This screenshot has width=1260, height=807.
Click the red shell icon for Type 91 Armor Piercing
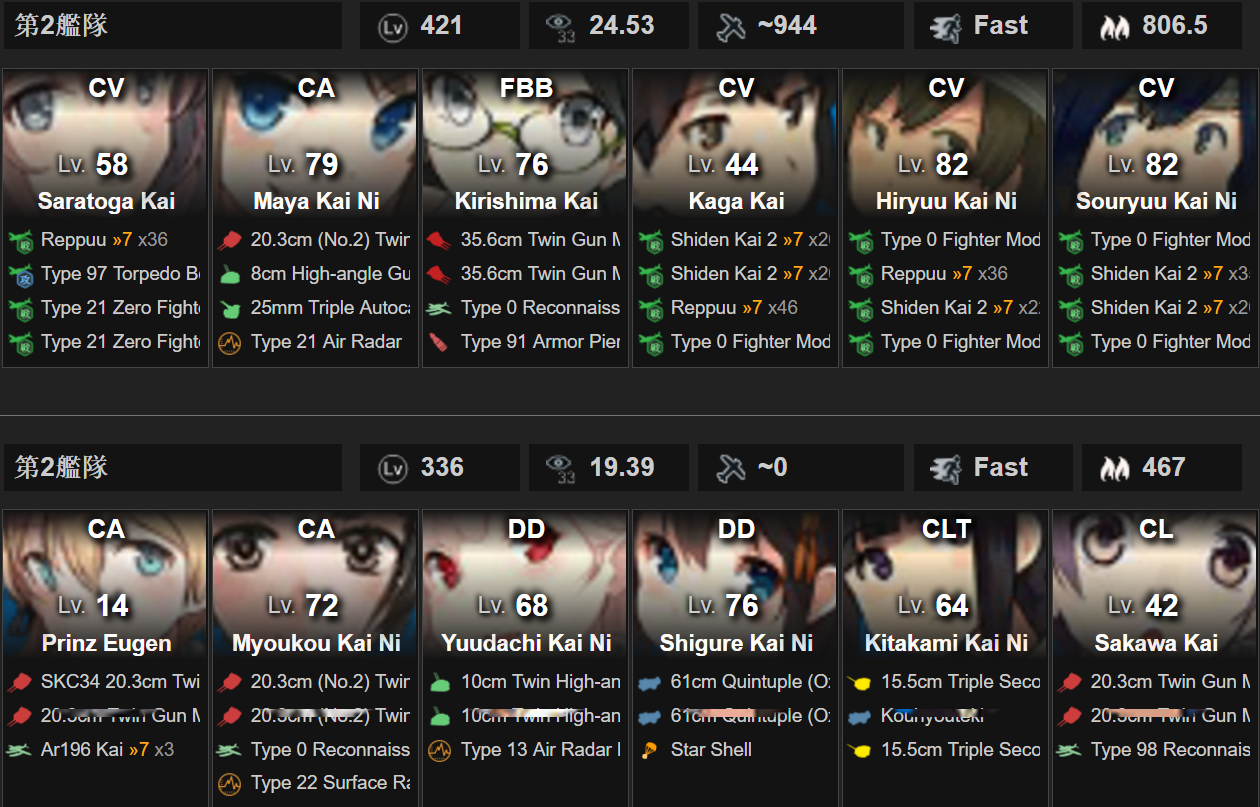pos(440,342)
